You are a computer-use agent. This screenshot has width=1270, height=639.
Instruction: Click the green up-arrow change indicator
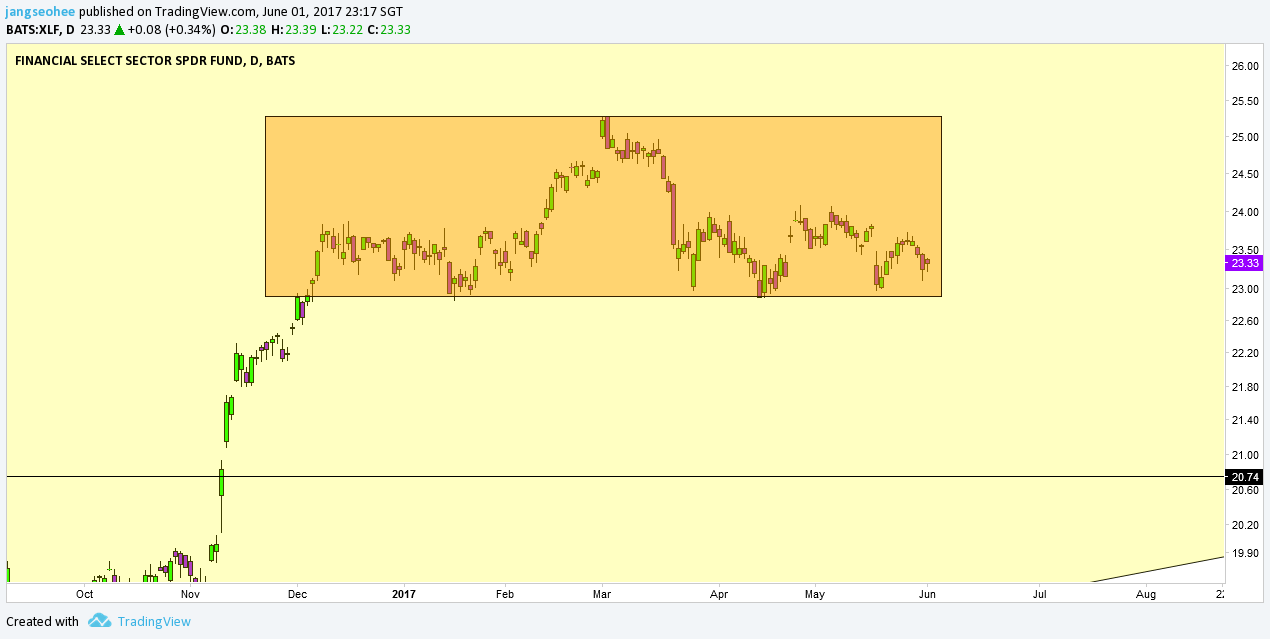pyautogui.click(x=119, y=30)
